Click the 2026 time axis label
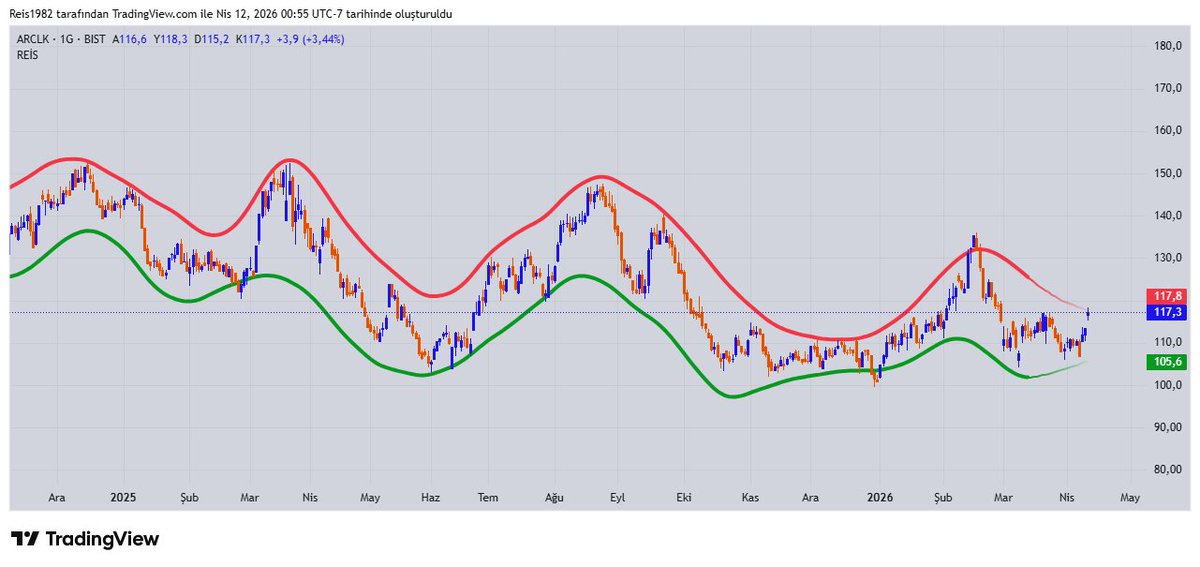Image resolution: width=1200 pixels, height=567 pixels. [880, 497]
